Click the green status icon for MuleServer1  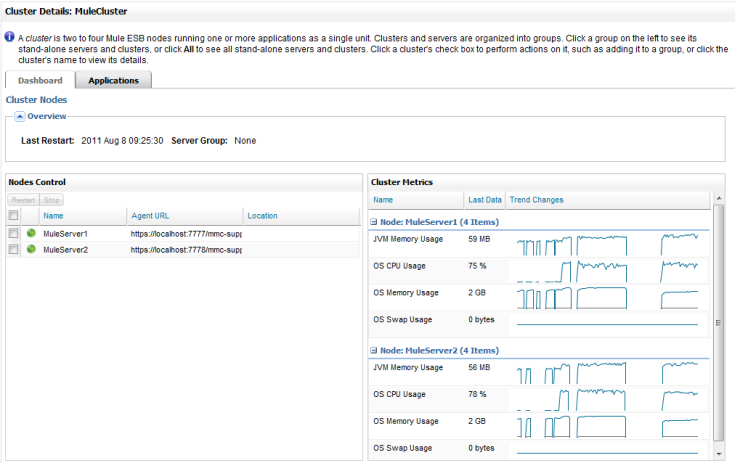31,233
